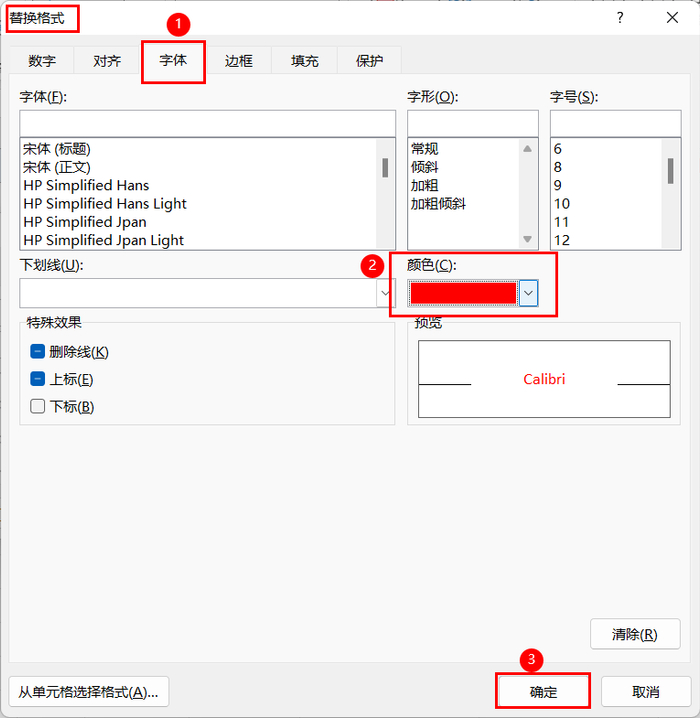
Task: Select 加粗倾斜 font style
Action: [x=438, y=204]
